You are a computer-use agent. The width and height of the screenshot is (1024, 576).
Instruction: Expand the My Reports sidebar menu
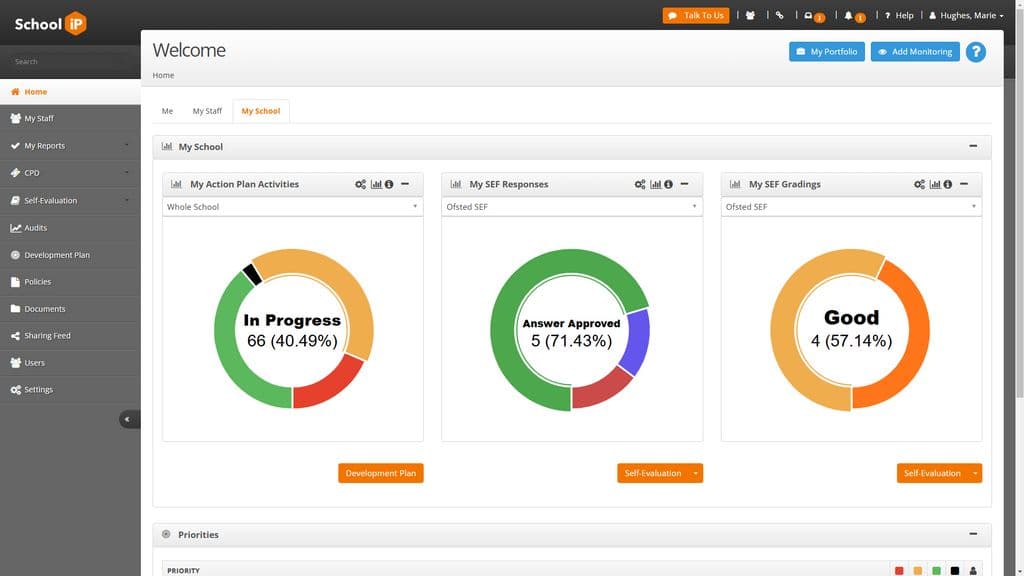(46, 145)
